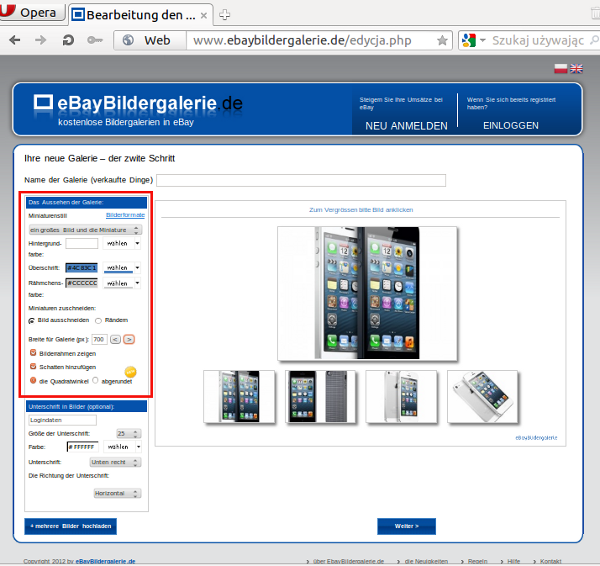Open footer link die Neuigkeiten
This screenshot has width=600, height=566.
(426, 561)
